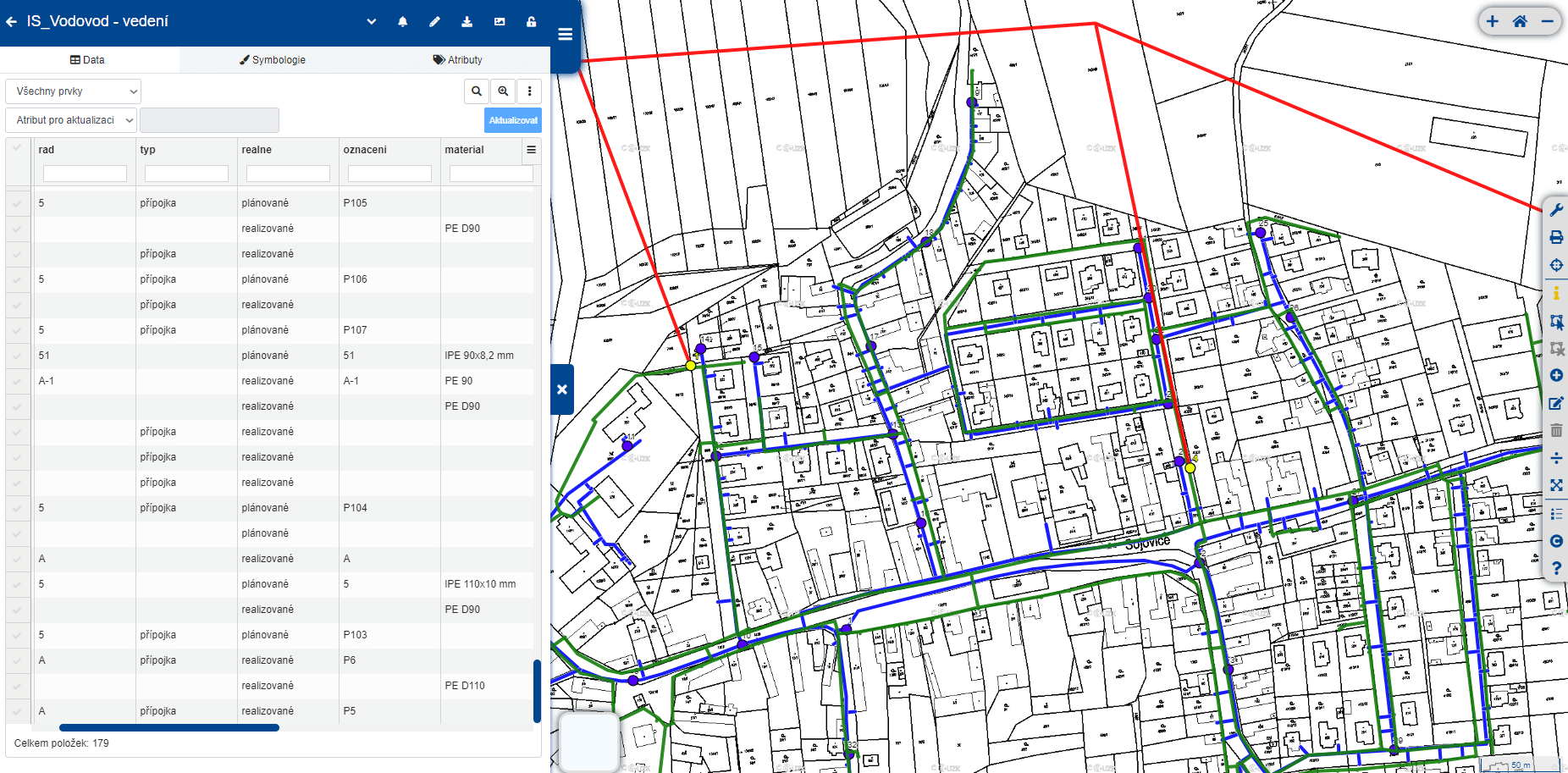
Task: Click the download layer icon
Action: 467,22
